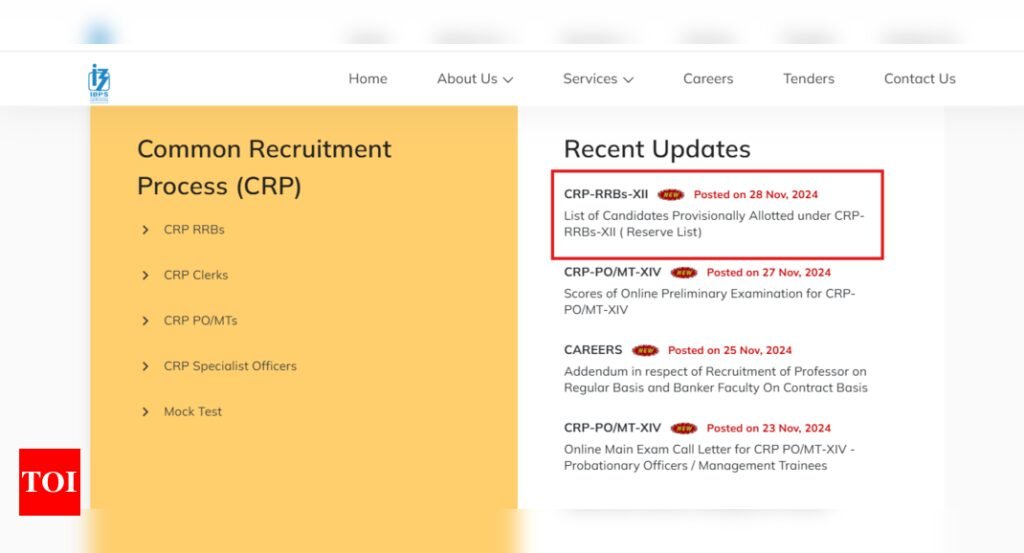Click the chevron beside CRP Clerks

145,276
